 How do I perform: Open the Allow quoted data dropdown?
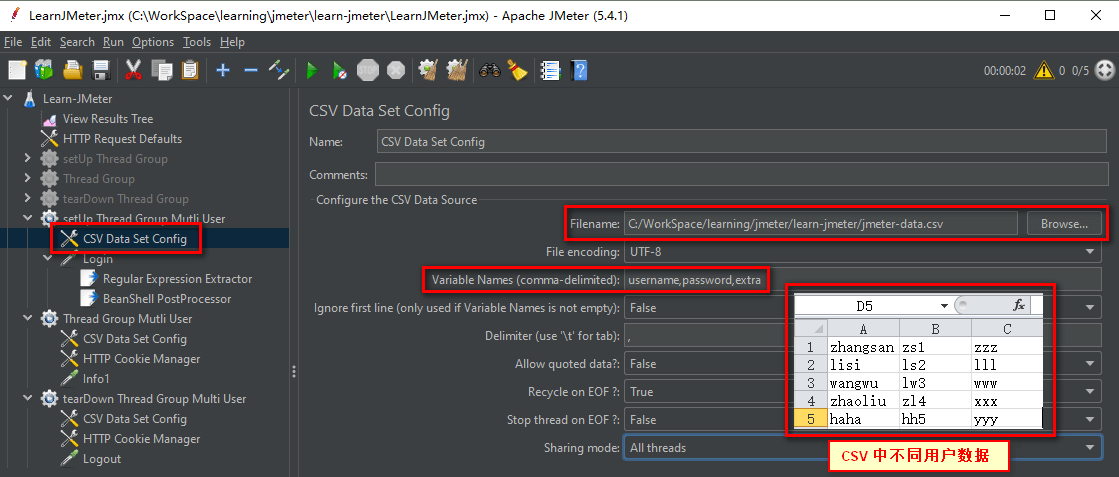[863, 364]
